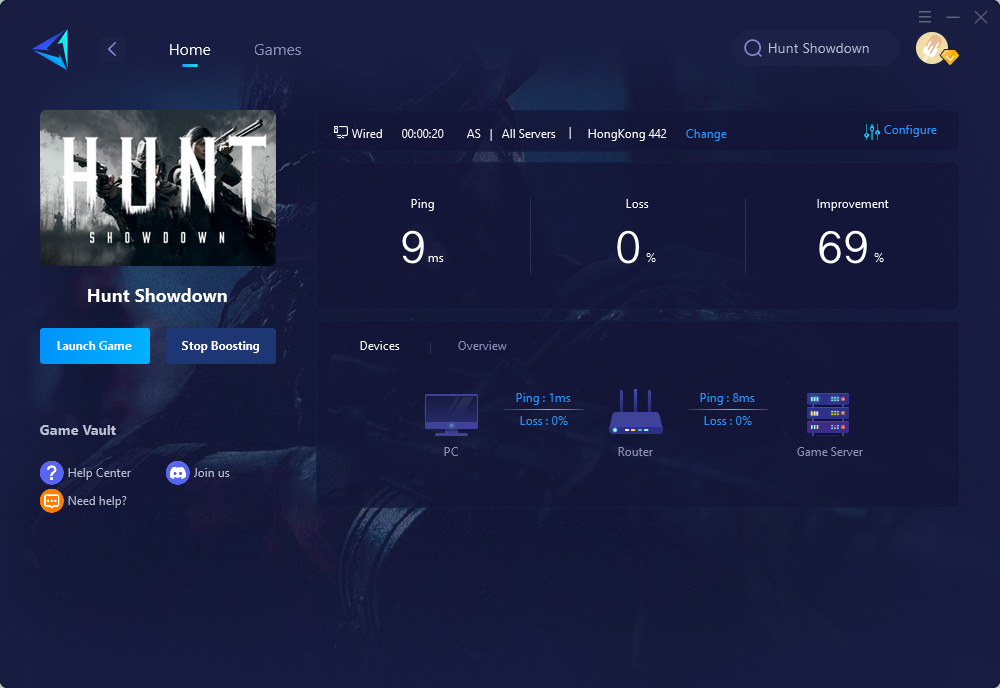The height and width of the screenshot is (688, 1000).
Task: Click the 69 % Improvement value
Action: tap(851, 248)
